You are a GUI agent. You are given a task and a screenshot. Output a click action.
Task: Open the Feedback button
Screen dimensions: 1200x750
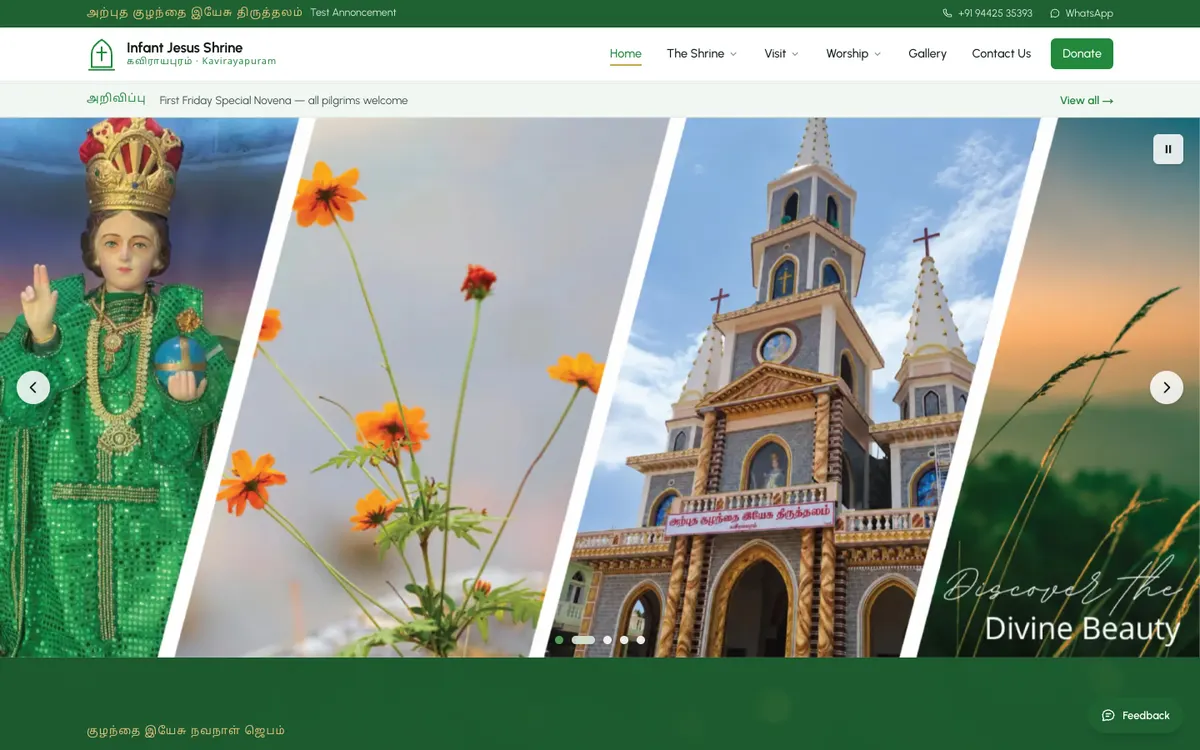[1136, 715]
